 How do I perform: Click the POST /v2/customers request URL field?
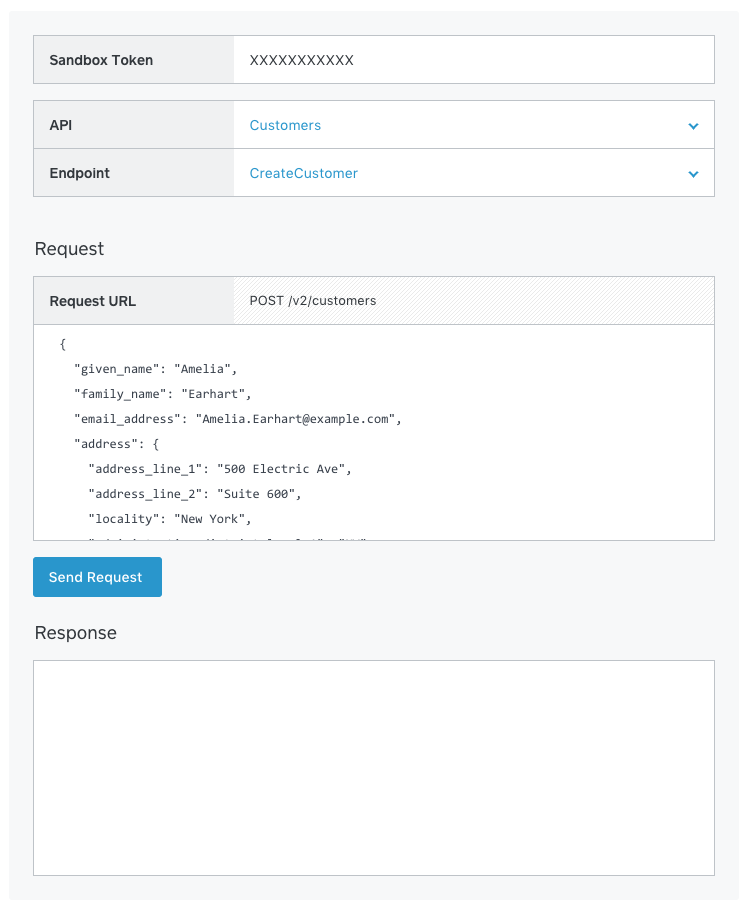473,300
